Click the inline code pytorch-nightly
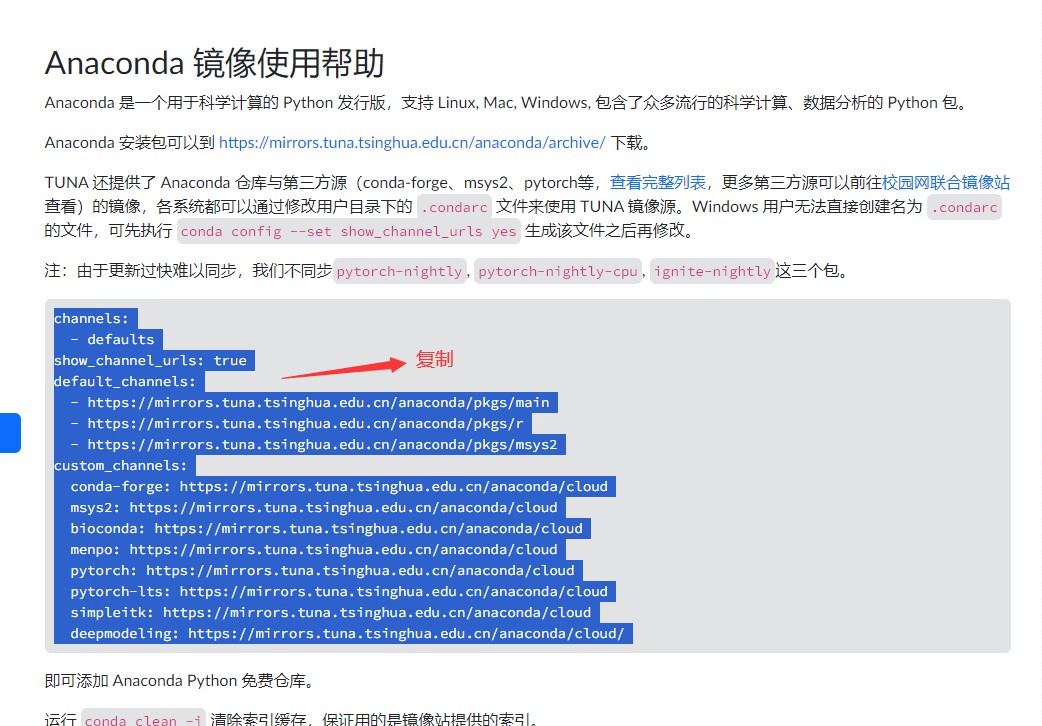 tap(399, 271)
